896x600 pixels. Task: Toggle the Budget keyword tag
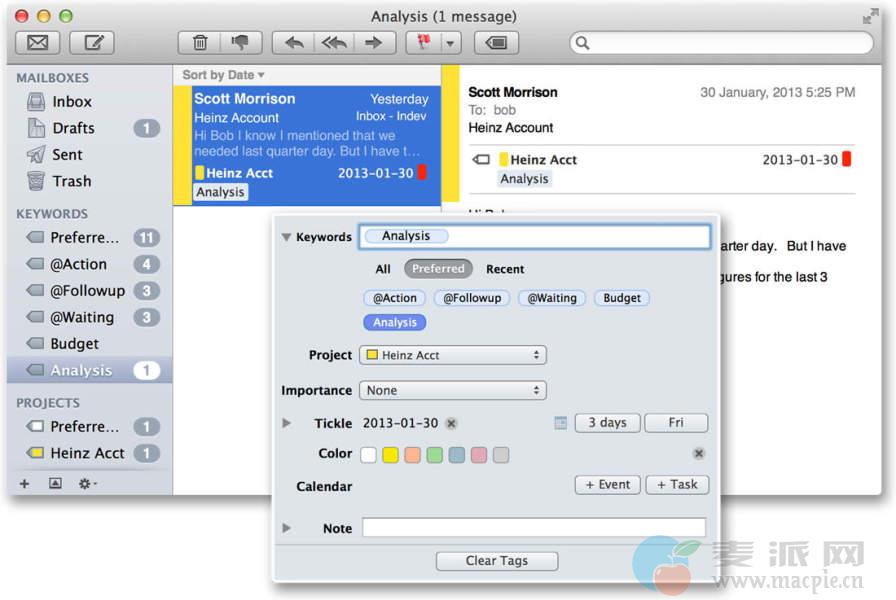(x=621, y=298)
